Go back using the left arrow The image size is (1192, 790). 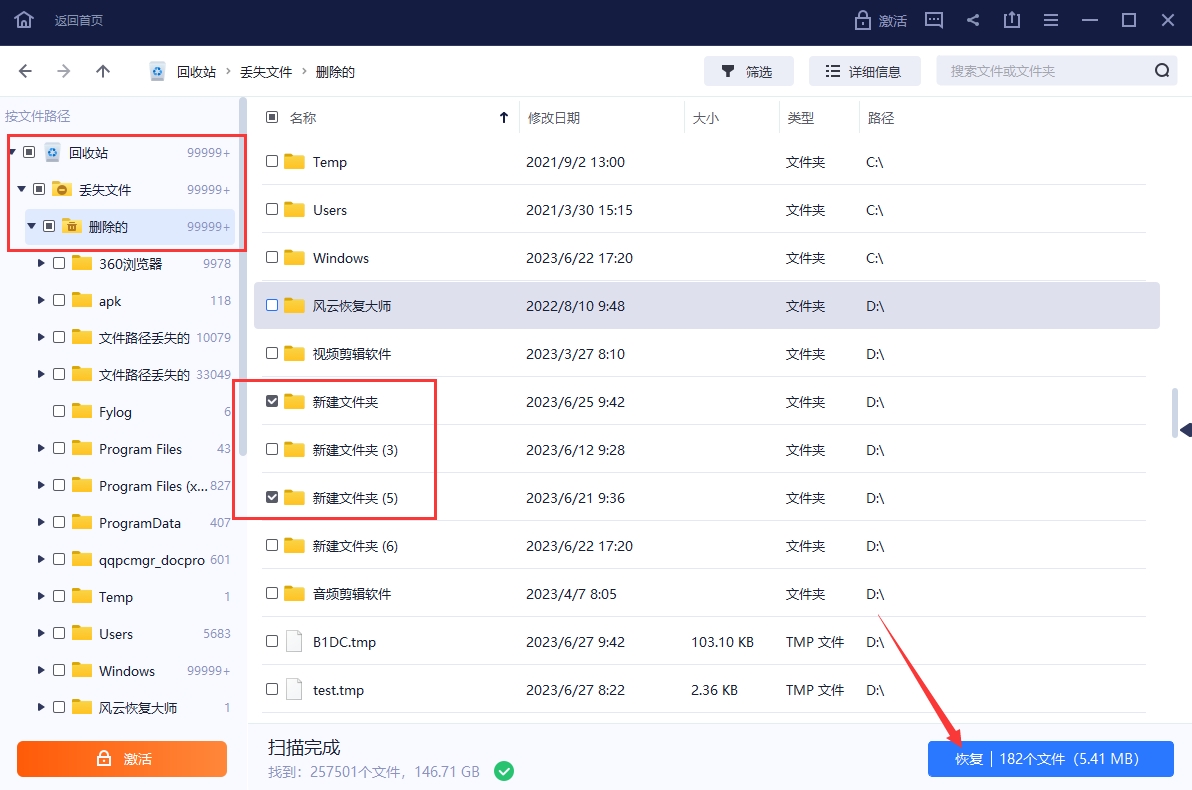pos(26,71)
